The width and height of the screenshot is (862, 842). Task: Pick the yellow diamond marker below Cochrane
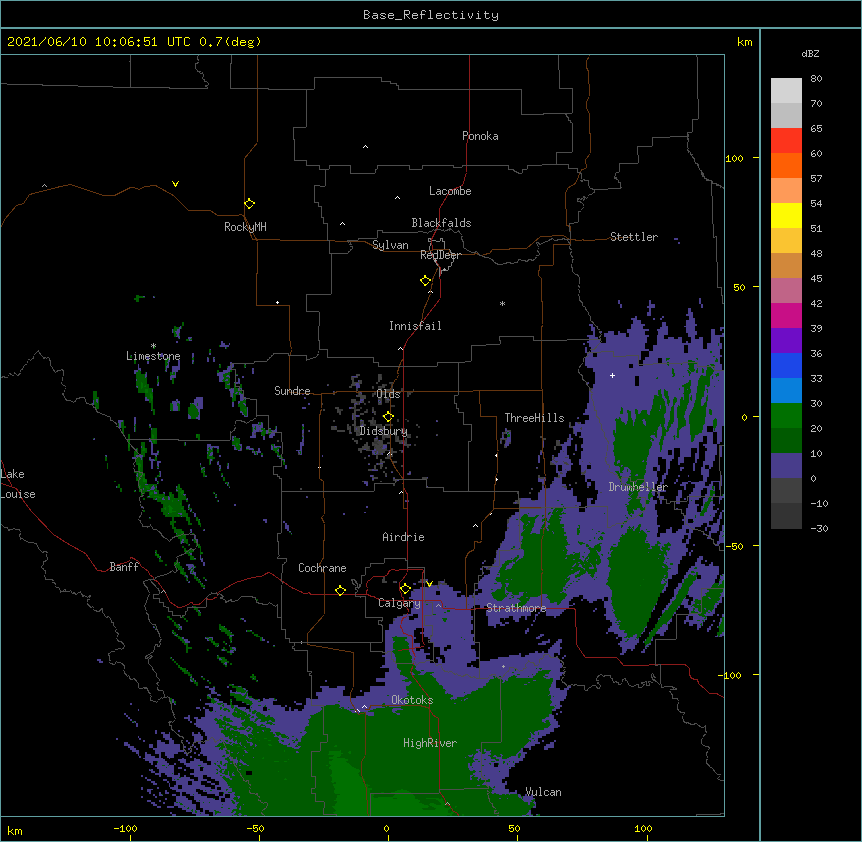pyautogui.click(x=340, y=590)
